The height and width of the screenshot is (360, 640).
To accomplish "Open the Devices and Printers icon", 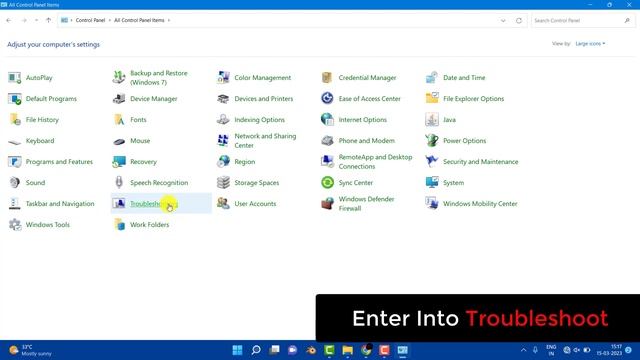I will click(223, 99).
